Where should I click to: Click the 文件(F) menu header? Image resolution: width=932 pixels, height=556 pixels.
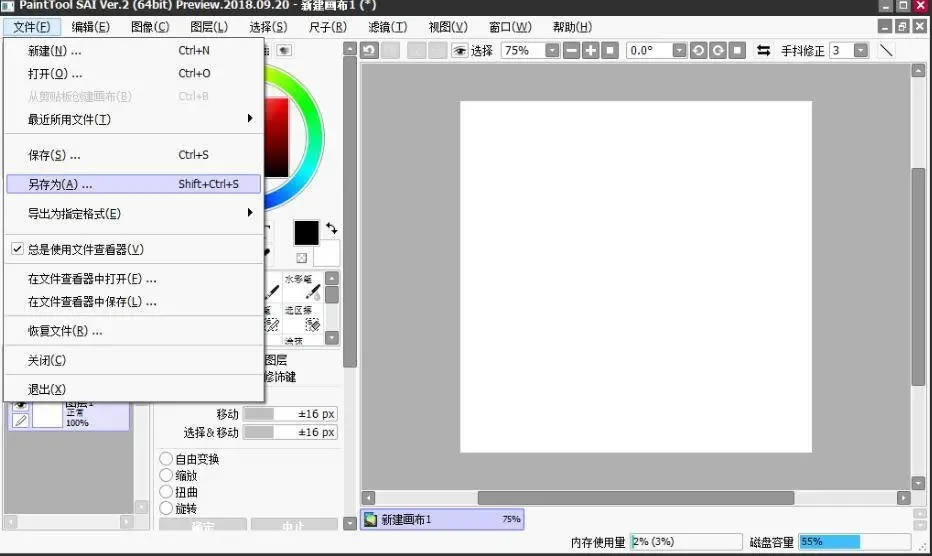click(32, 27)
